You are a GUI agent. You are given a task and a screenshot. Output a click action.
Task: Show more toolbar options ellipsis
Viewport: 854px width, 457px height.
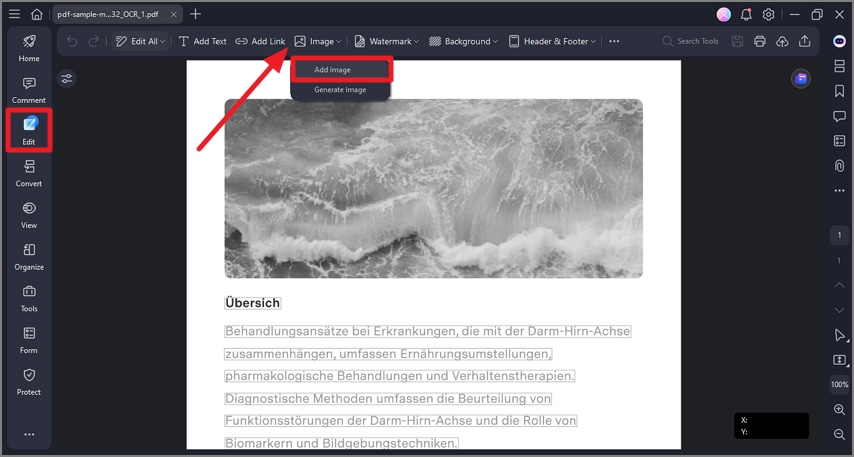(614, 41)
